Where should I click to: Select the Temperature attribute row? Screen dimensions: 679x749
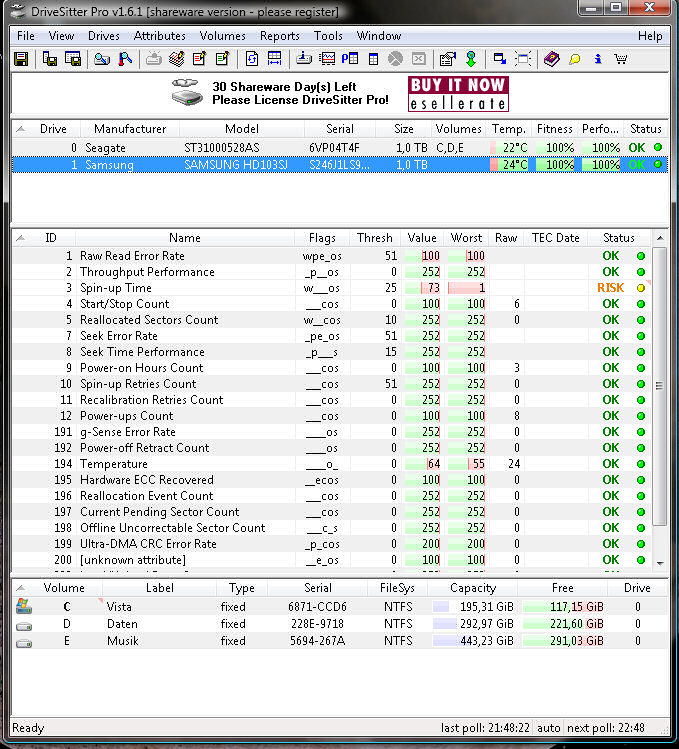pos(332,464)
